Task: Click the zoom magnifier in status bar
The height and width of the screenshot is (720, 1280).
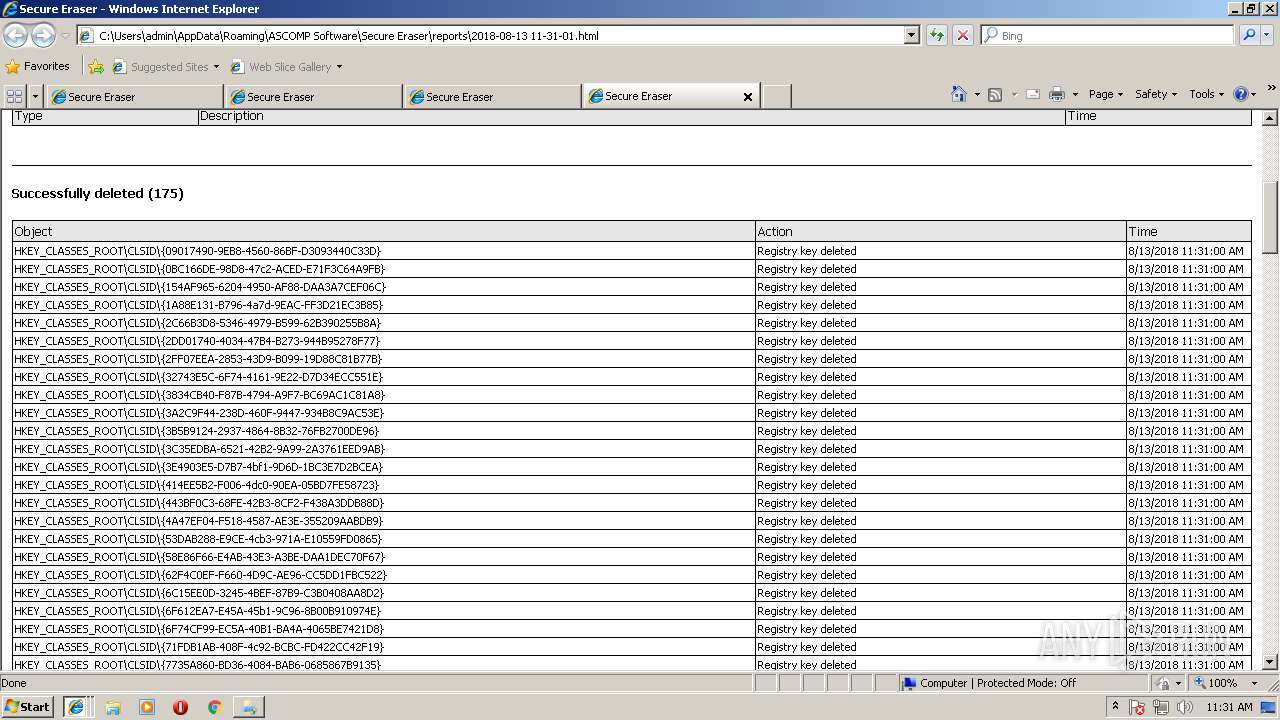Action: point(1199,683)
